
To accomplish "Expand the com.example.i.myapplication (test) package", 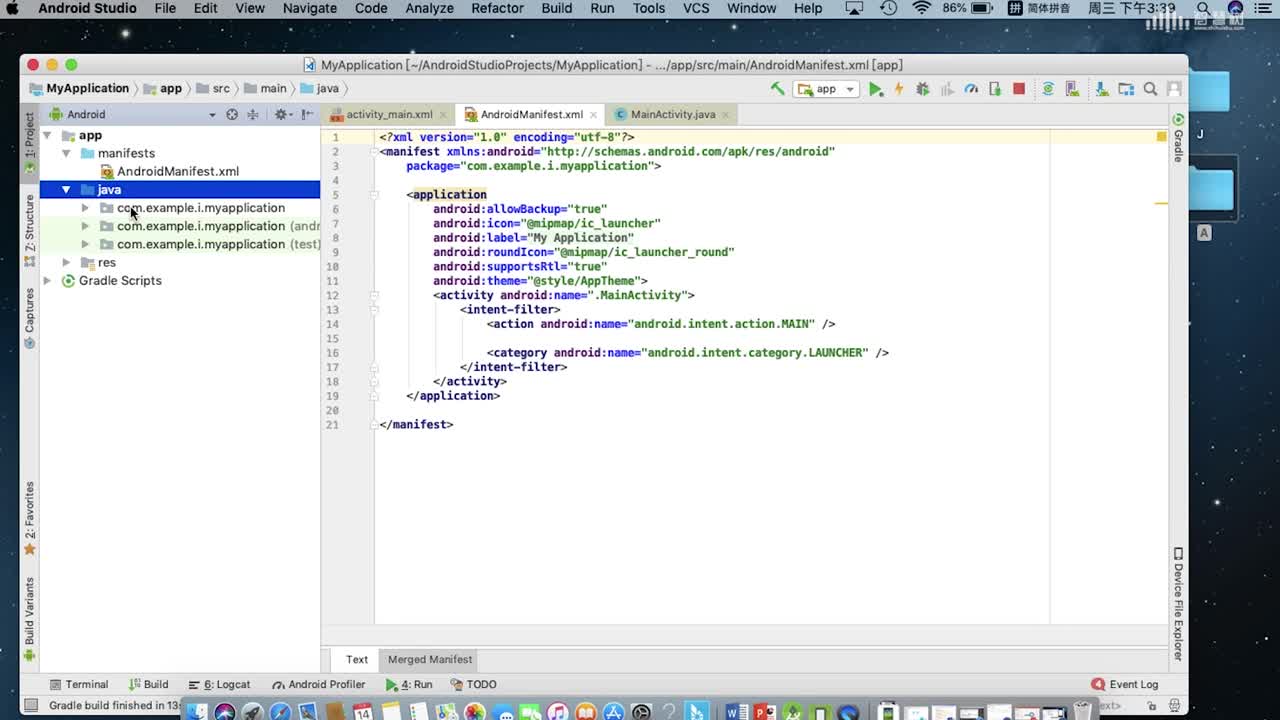I will [85, 244].
